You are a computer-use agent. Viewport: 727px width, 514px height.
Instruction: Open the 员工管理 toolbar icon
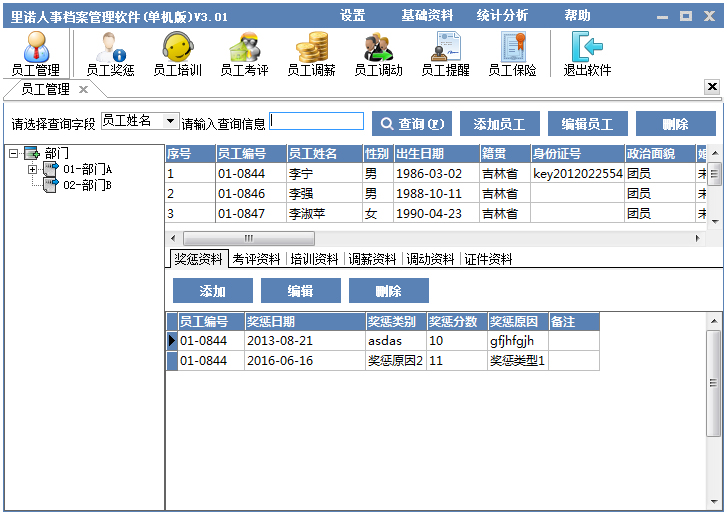36,53
